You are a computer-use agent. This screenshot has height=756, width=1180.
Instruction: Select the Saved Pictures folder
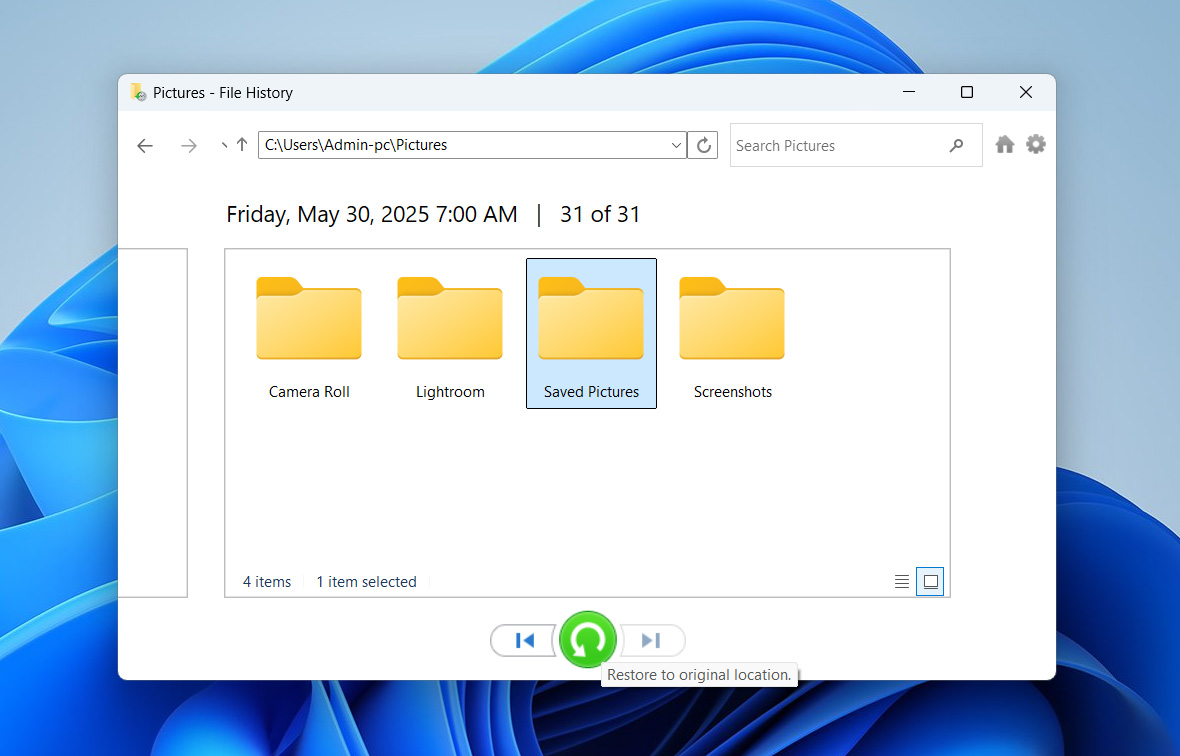tap(592, 333)
